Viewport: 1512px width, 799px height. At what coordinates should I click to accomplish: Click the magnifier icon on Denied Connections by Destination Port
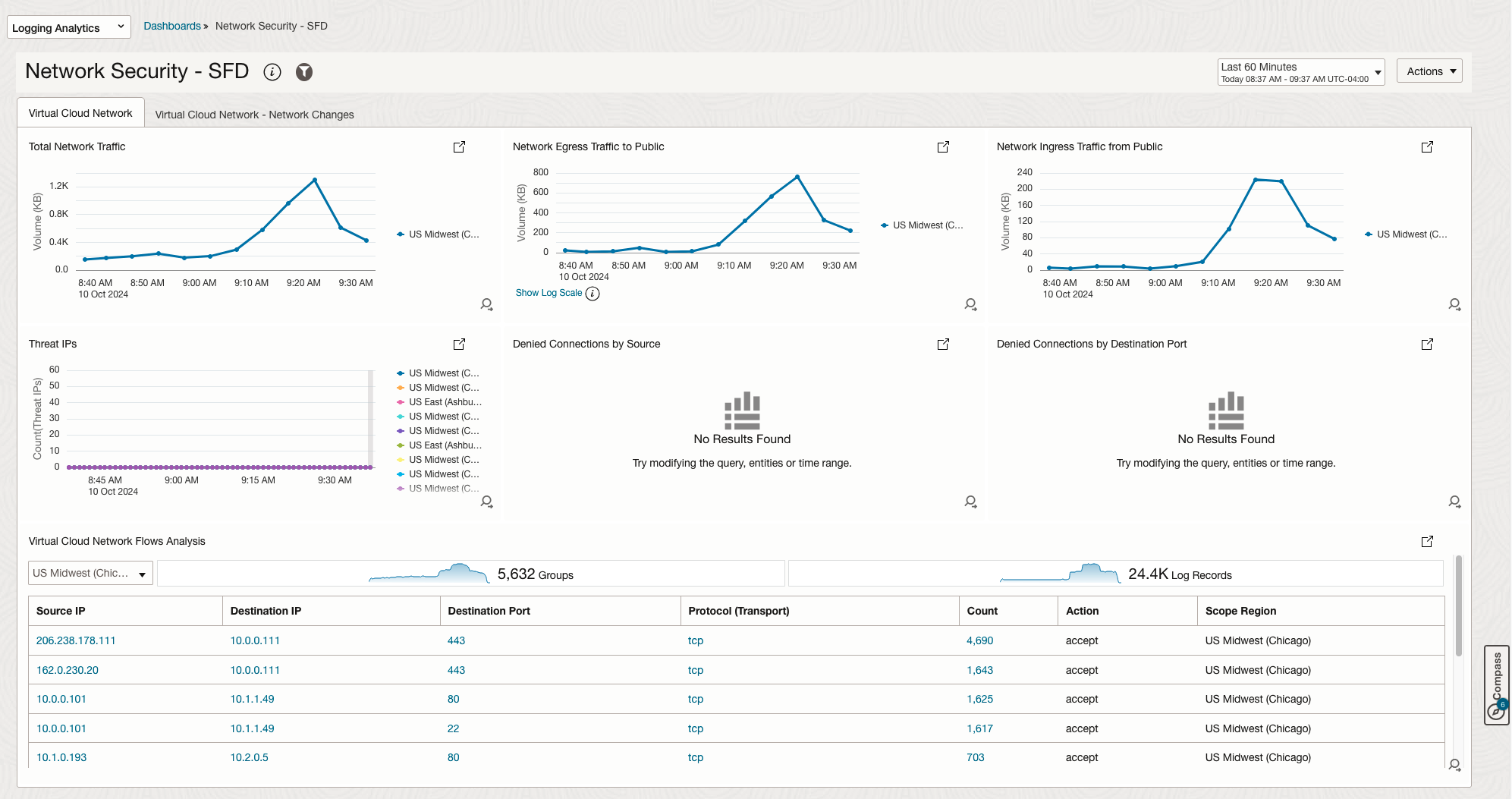click(1454, 502)
